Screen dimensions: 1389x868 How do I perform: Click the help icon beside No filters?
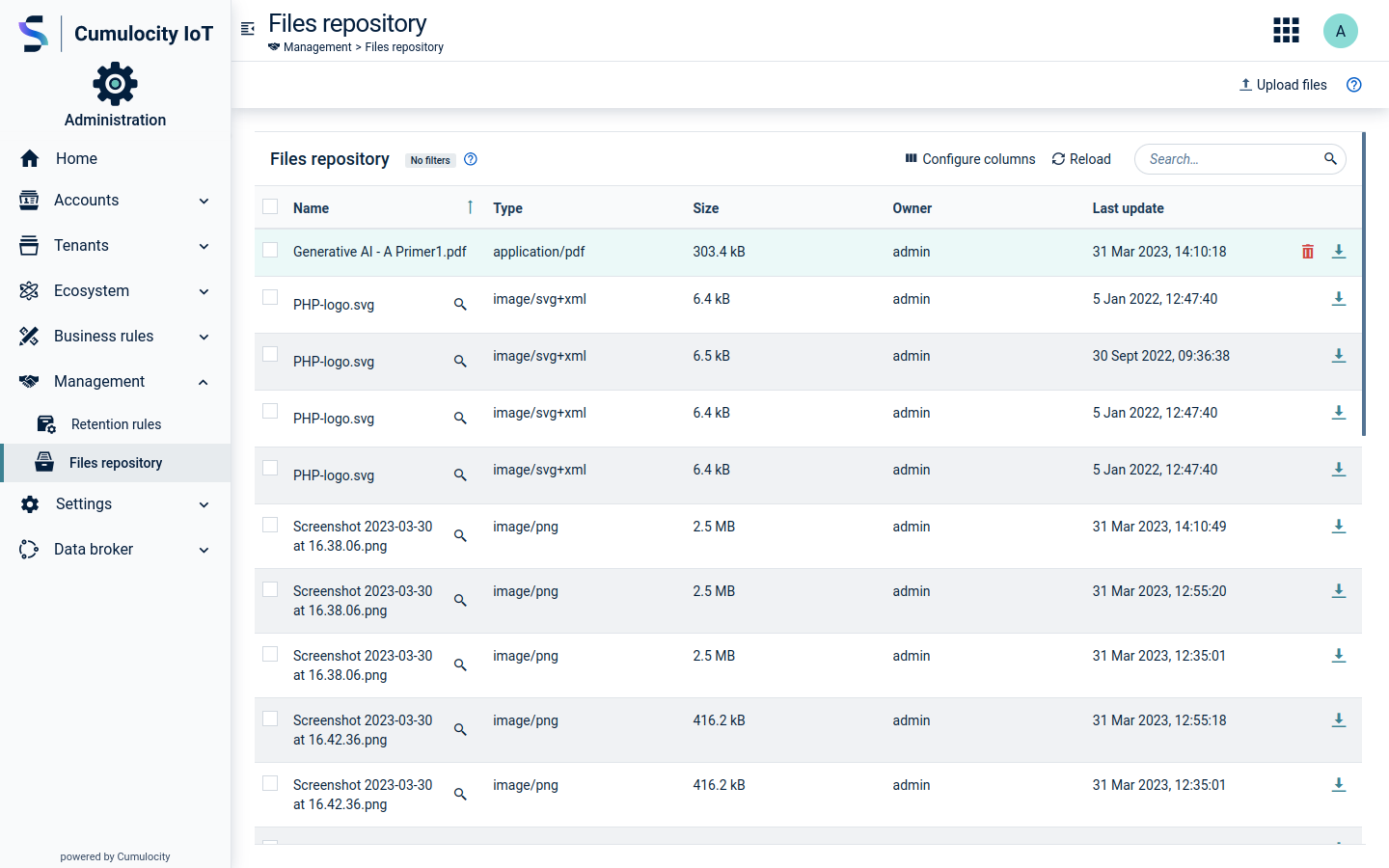click(471, 159)
